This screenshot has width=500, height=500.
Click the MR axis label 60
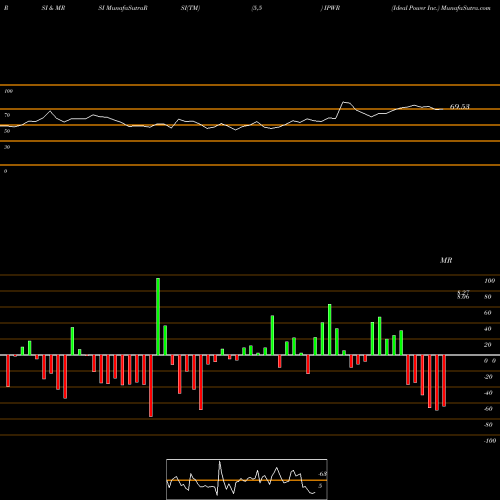tap(488, 313)
